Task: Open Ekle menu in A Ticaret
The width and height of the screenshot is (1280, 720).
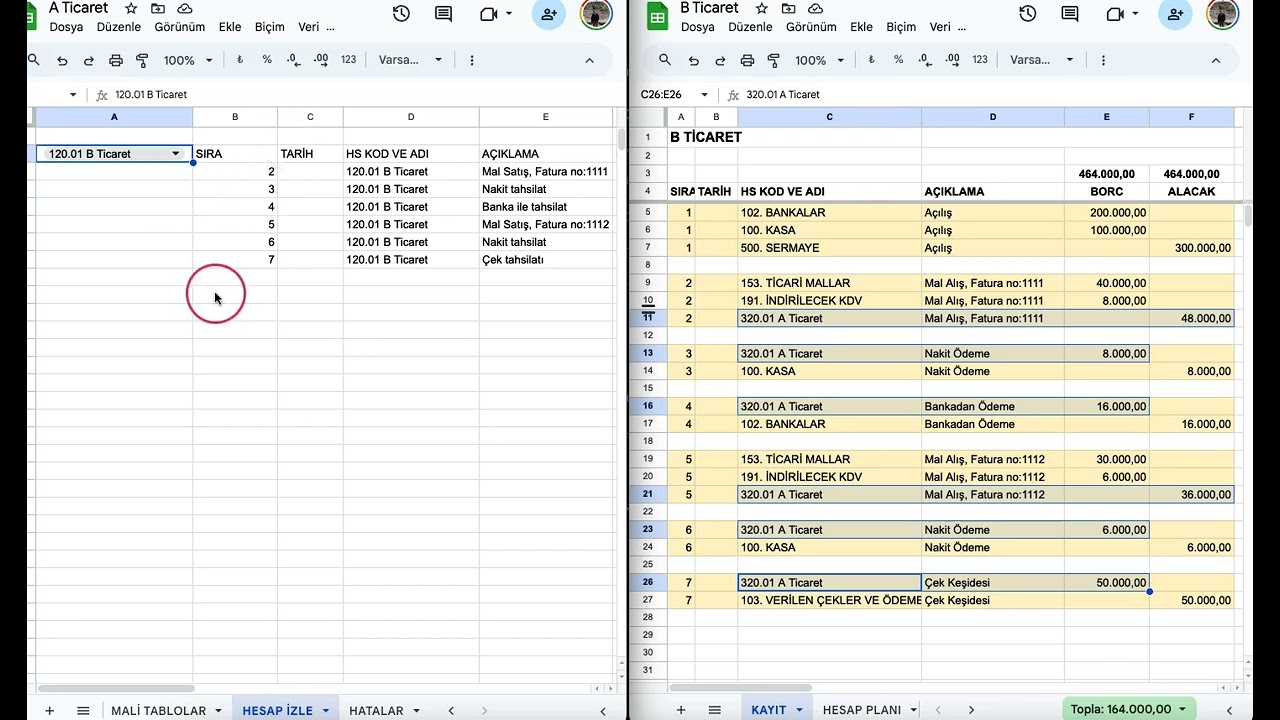Action: [x=230, y=27]
